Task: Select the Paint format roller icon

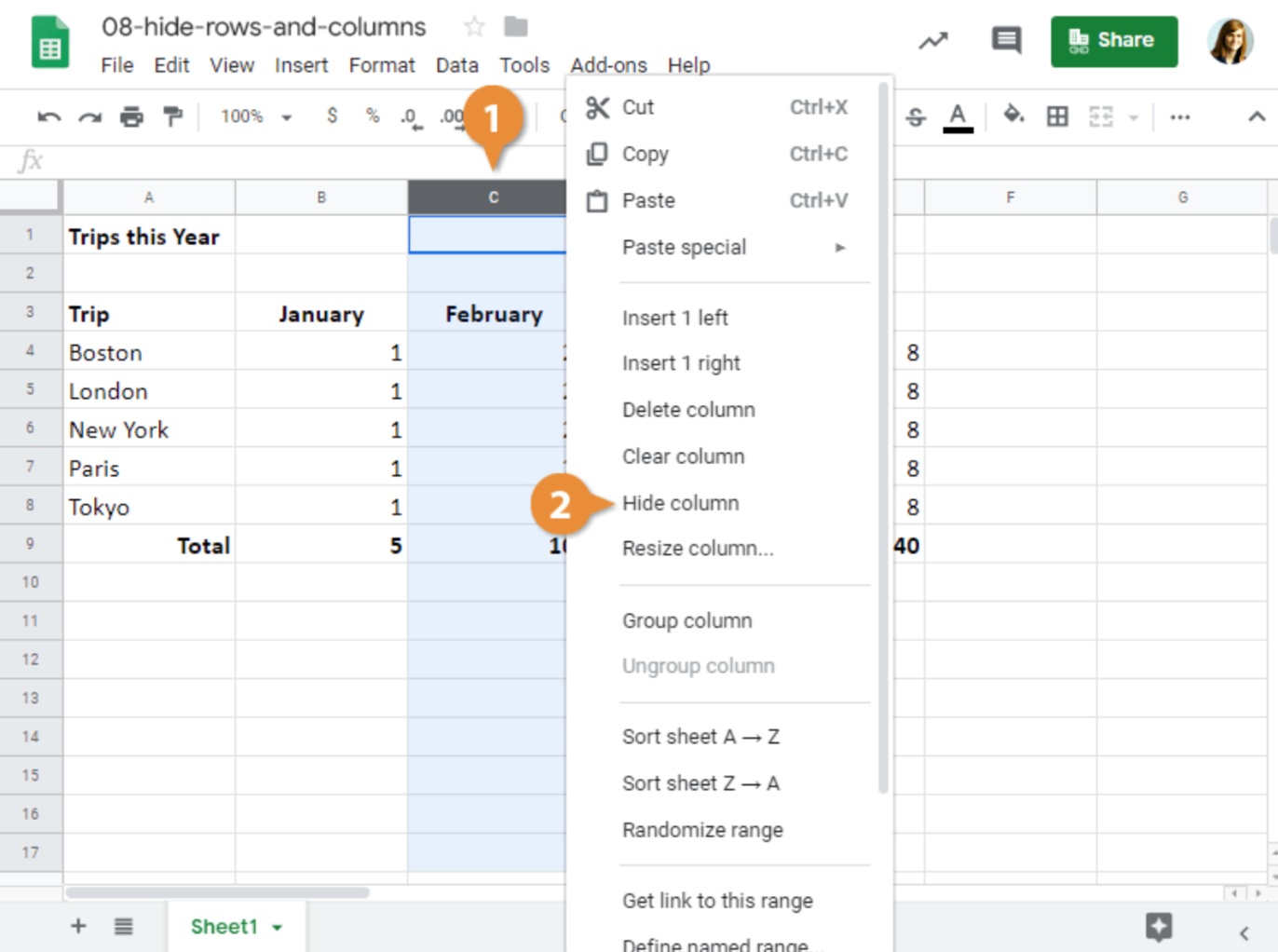Action: tap(172, 116)
